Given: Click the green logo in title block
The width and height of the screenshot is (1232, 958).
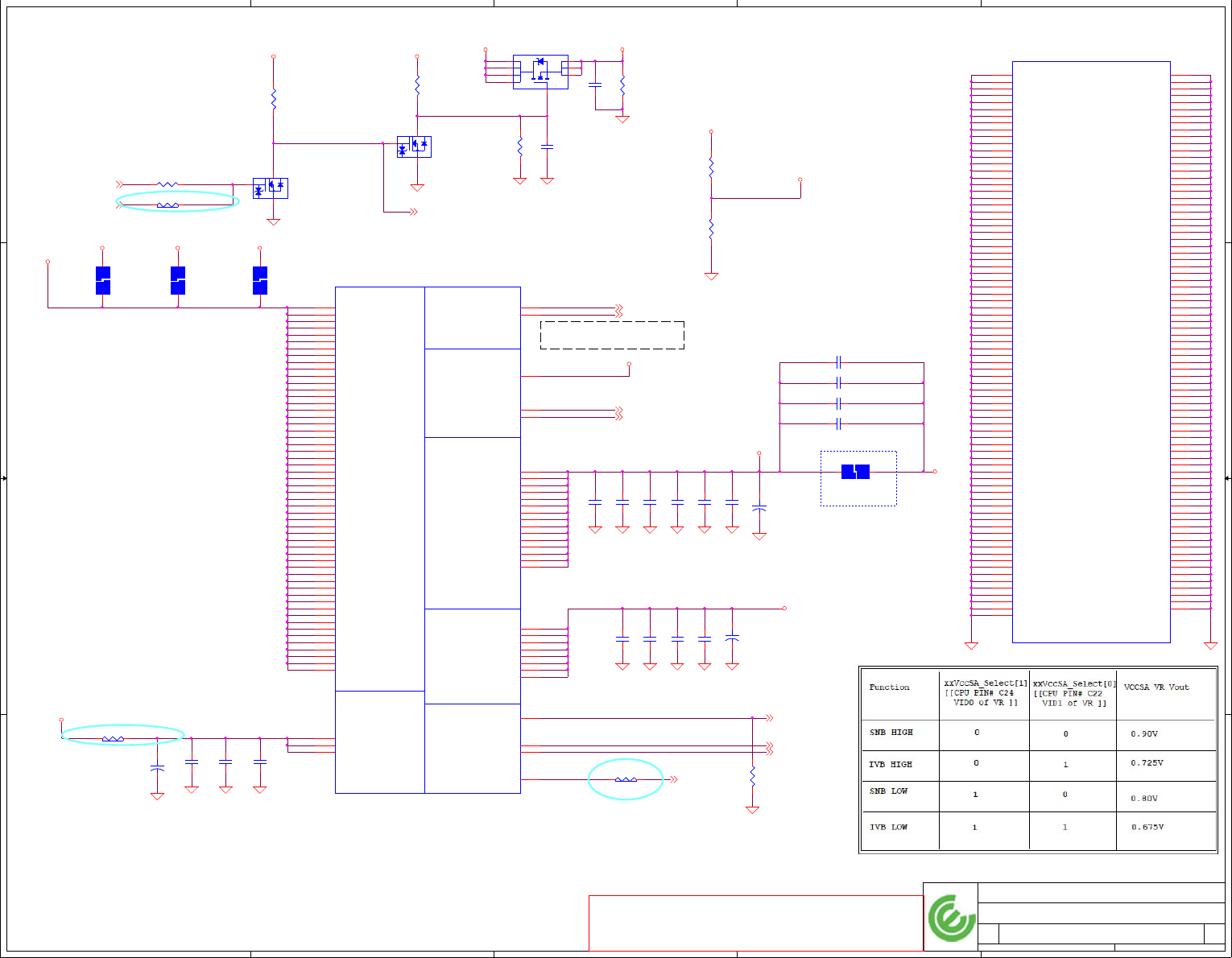Looking at the screenshot, I should tap(951, 917).
